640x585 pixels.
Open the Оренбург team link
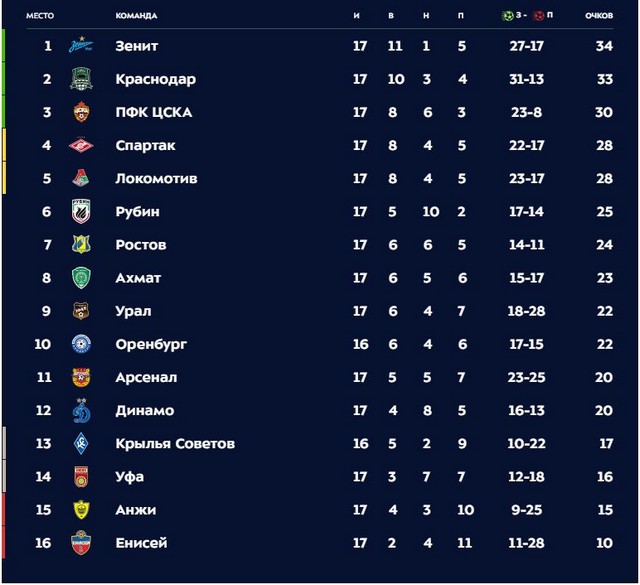(x=151, y=344)
